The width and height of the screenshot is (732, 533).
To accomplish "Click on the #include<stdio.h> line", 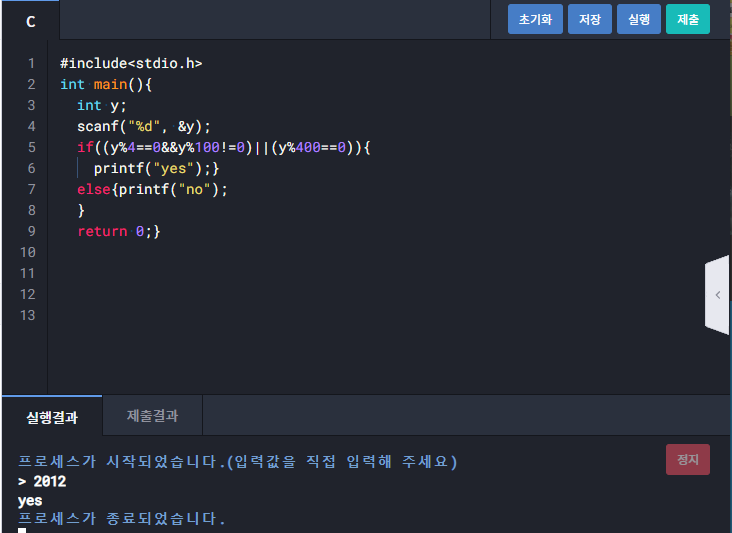I will click(x=131, y=63).
